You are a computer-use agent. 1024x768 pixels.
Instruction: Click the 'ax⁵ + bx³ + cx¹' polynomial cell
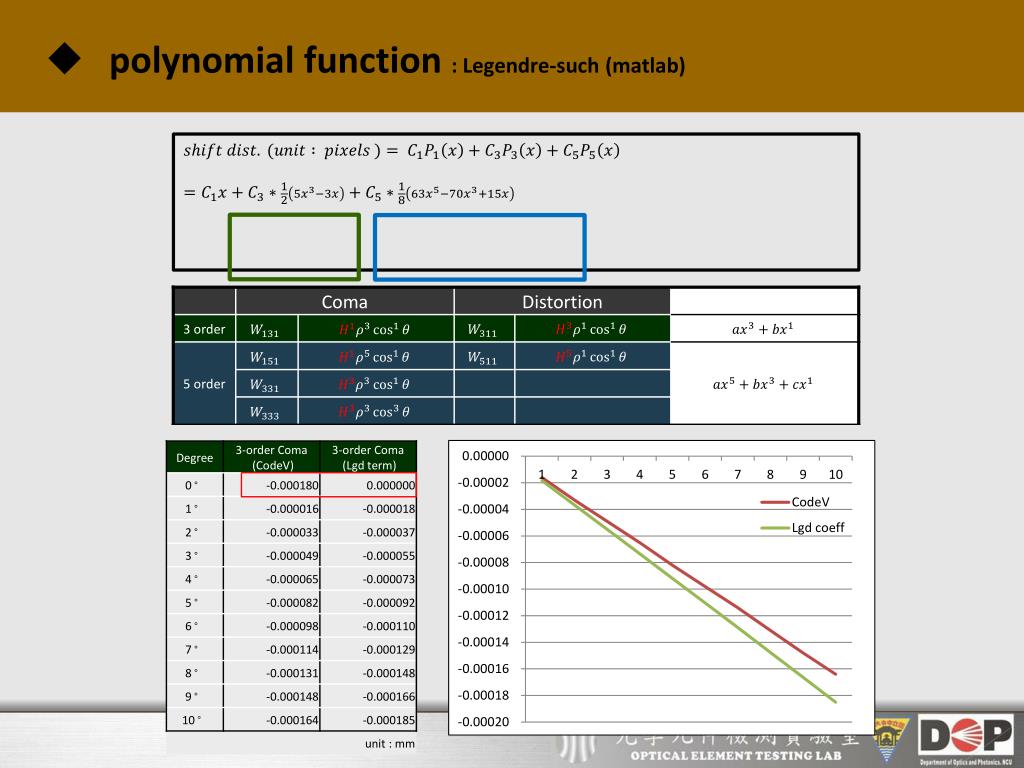coord(762,383)
